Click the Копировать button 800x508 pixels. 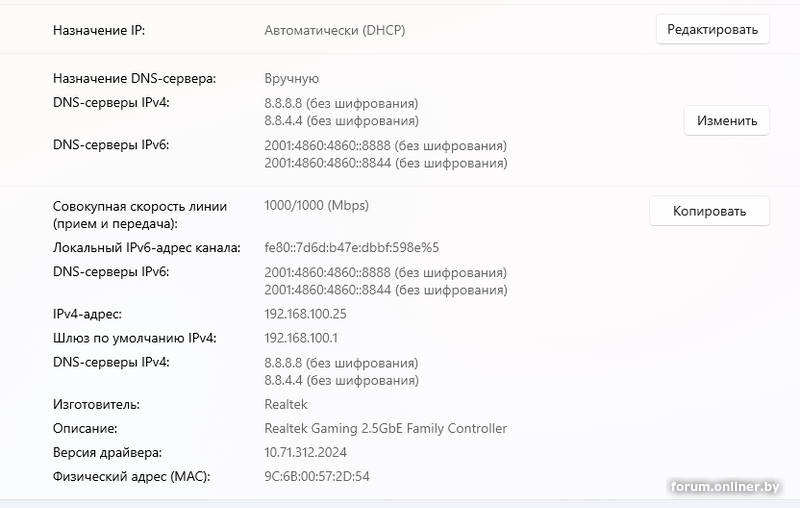click(709, 211)
